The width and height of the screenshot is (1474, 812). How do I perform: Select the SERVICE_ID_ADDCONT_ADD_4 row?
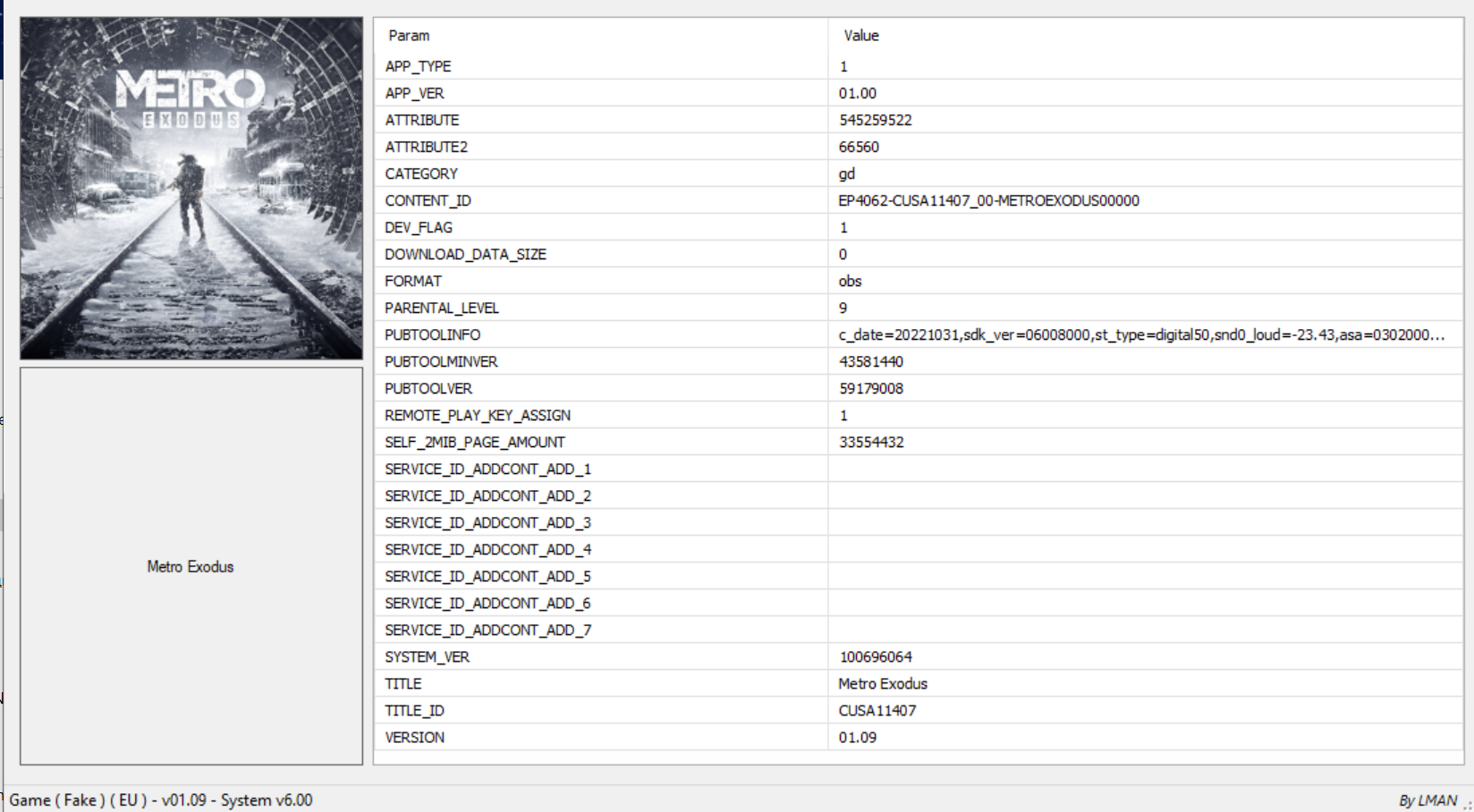[919, 549]
